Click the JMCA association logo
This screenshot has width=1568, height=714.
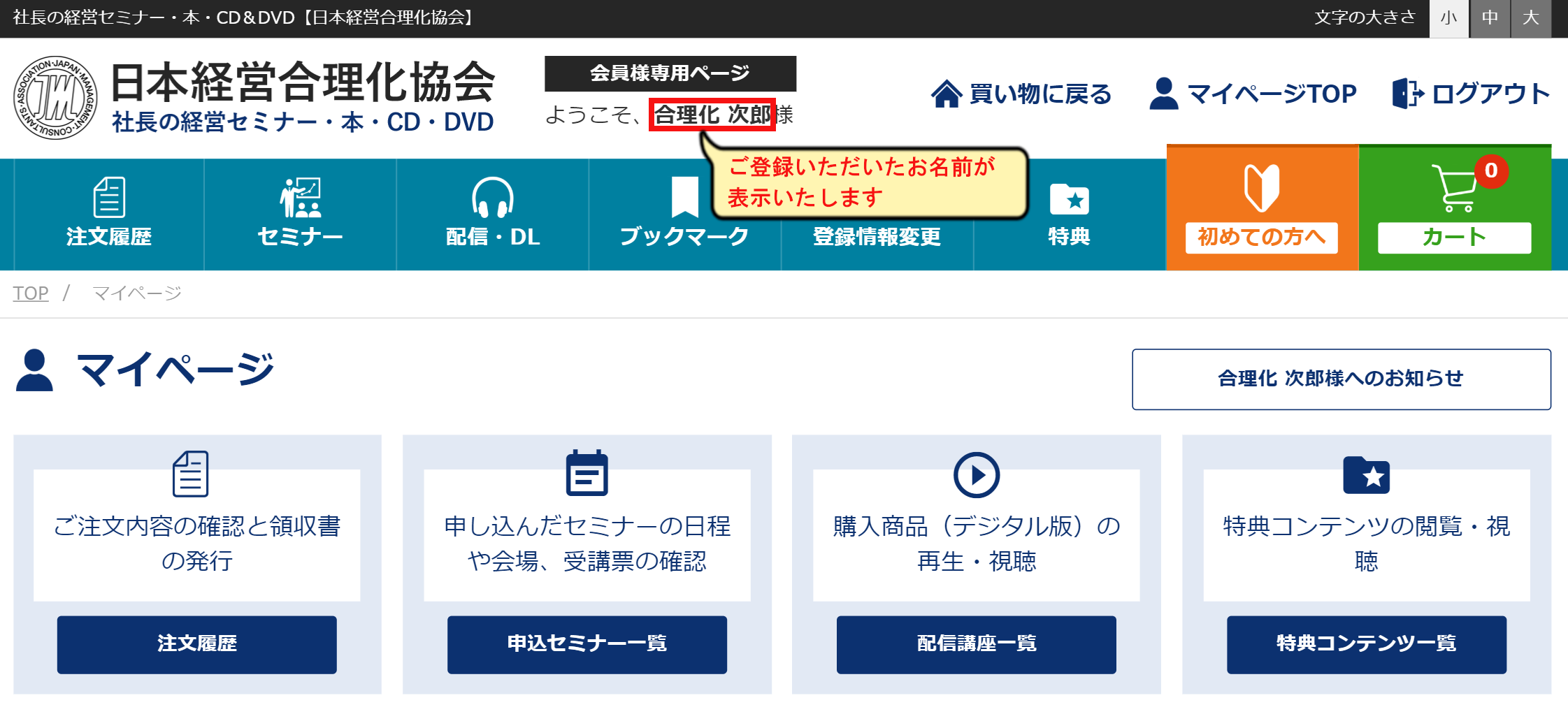pyautogui.click(x=55, y=98)
